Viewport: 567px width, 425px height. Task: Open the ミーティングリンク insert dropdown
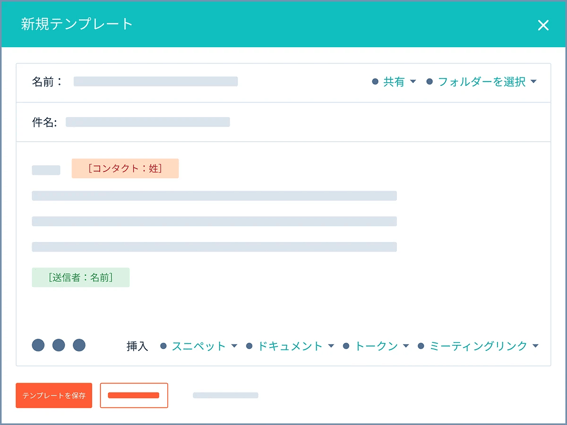point(478,346)
